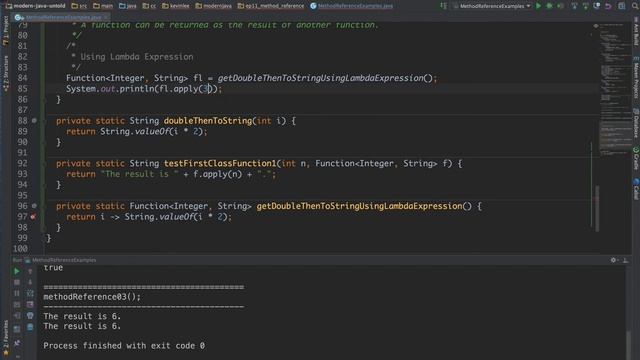The height and width of the screenshot is (360, 640).
Task: Click the up-arrow stack trace icon in Run panel
Action: (30, 271)
